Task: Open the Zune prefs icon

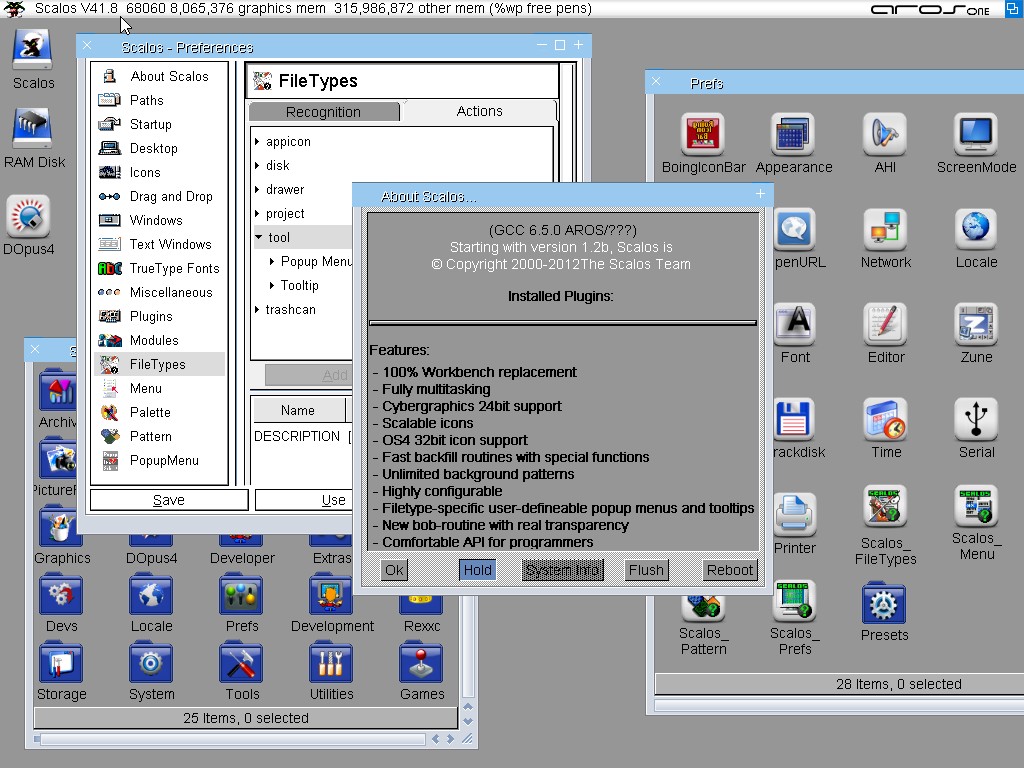Action: pyautogui.click(x=976, y=325)
